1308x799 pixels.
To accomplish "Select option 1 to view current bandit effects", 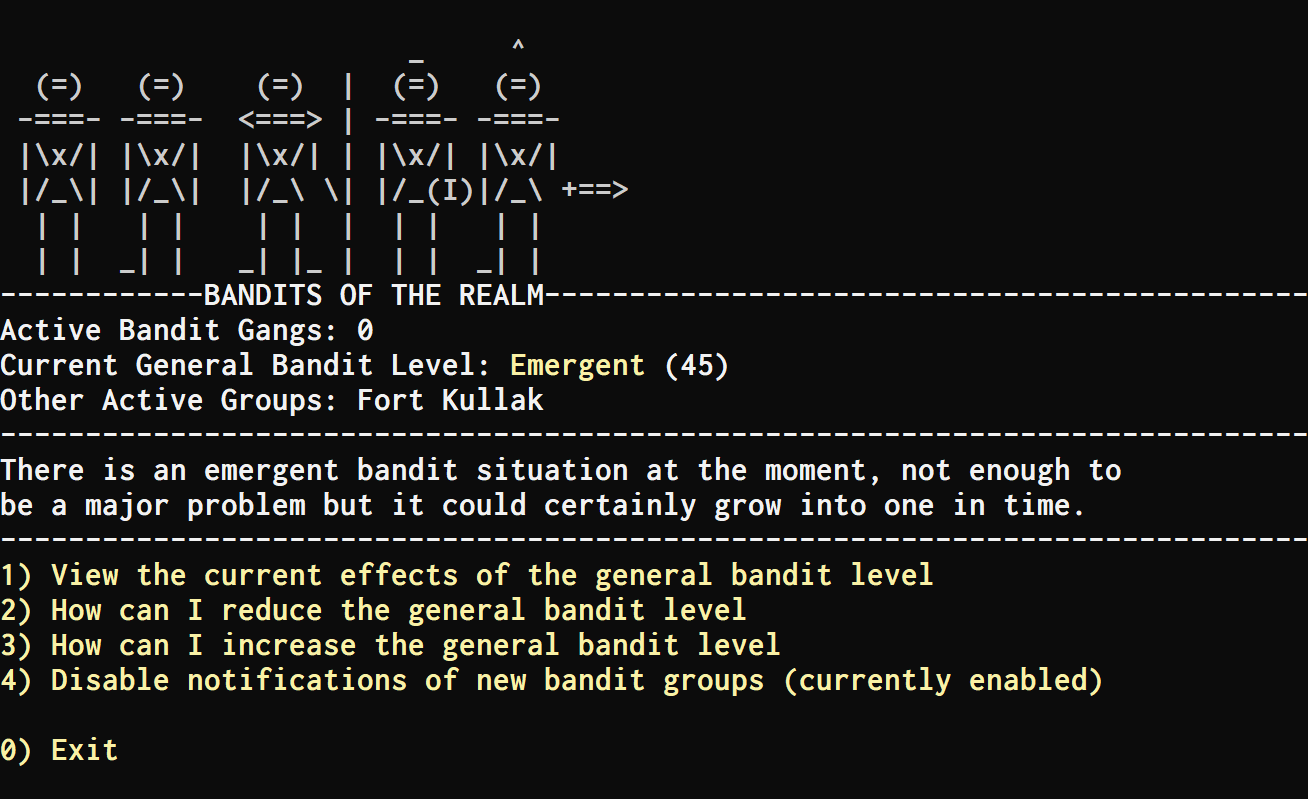I will pyautogui.click(x=467, y=576).
